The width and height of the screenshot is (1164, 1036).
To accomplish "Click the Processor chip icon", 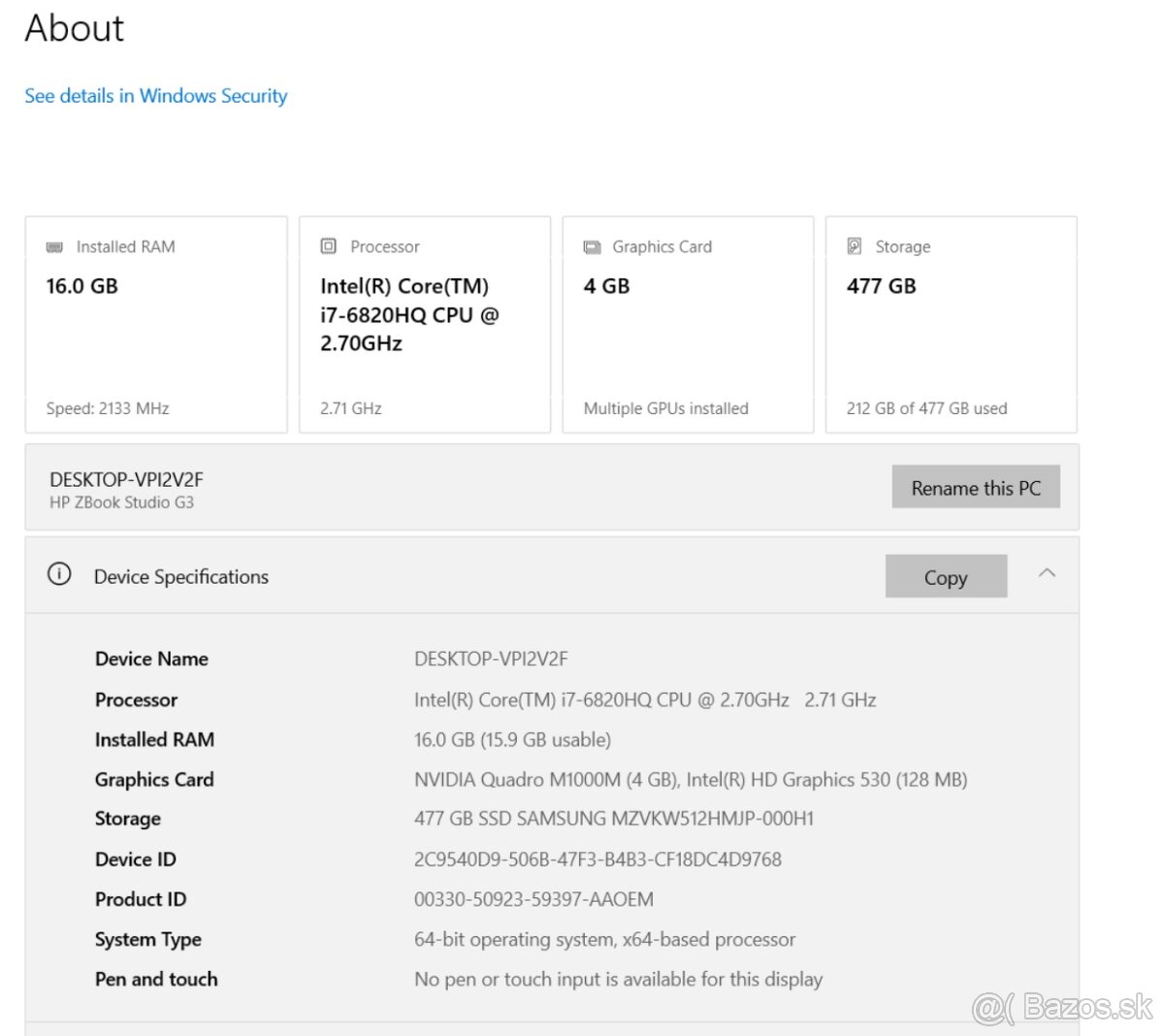I will pyautogui.click(x=329, y=246).
